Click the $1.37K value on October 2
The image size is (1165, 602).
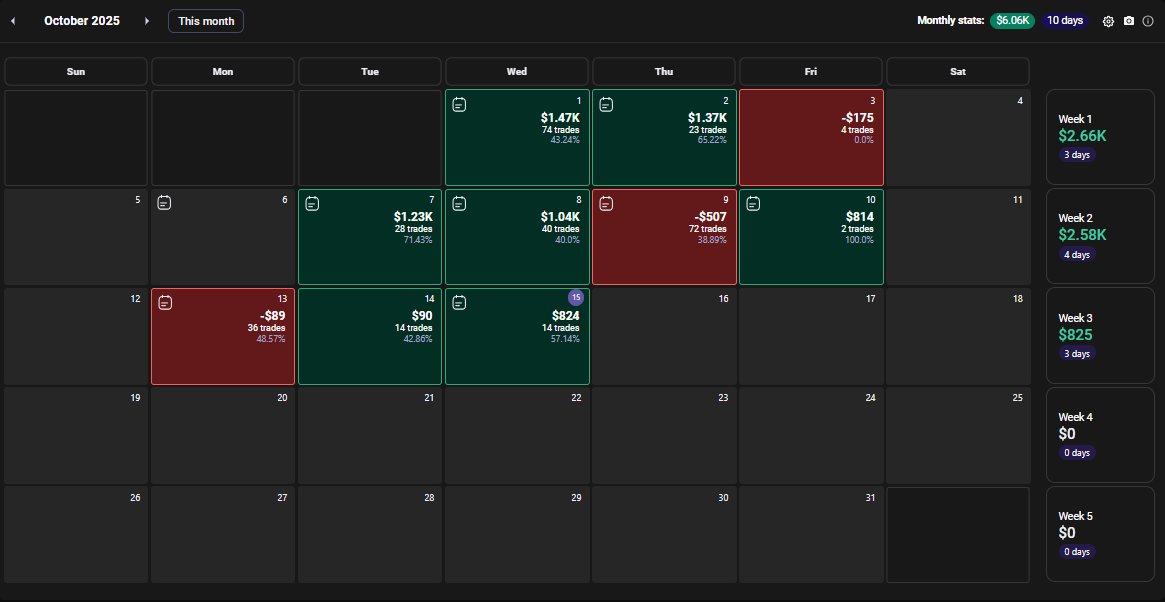point(707,117)
